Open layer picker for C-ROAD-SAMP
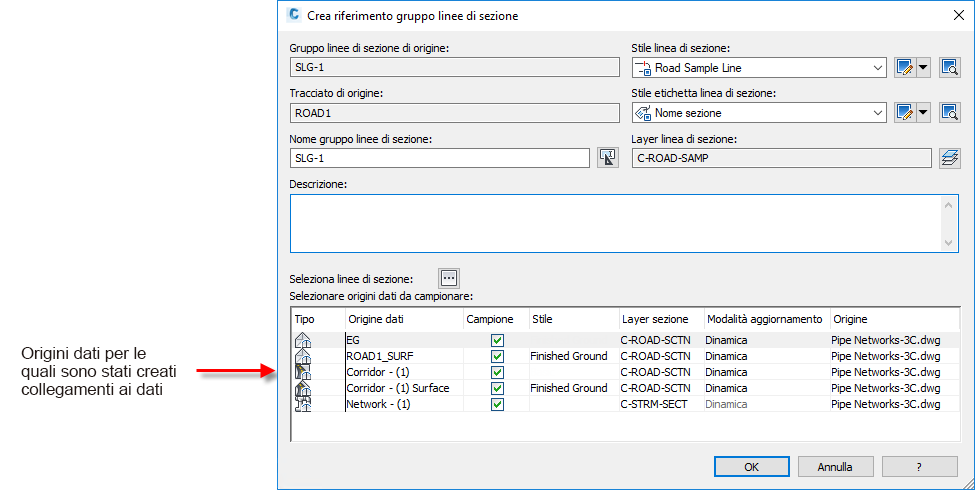The image size is (975, 490). point(949,158)
